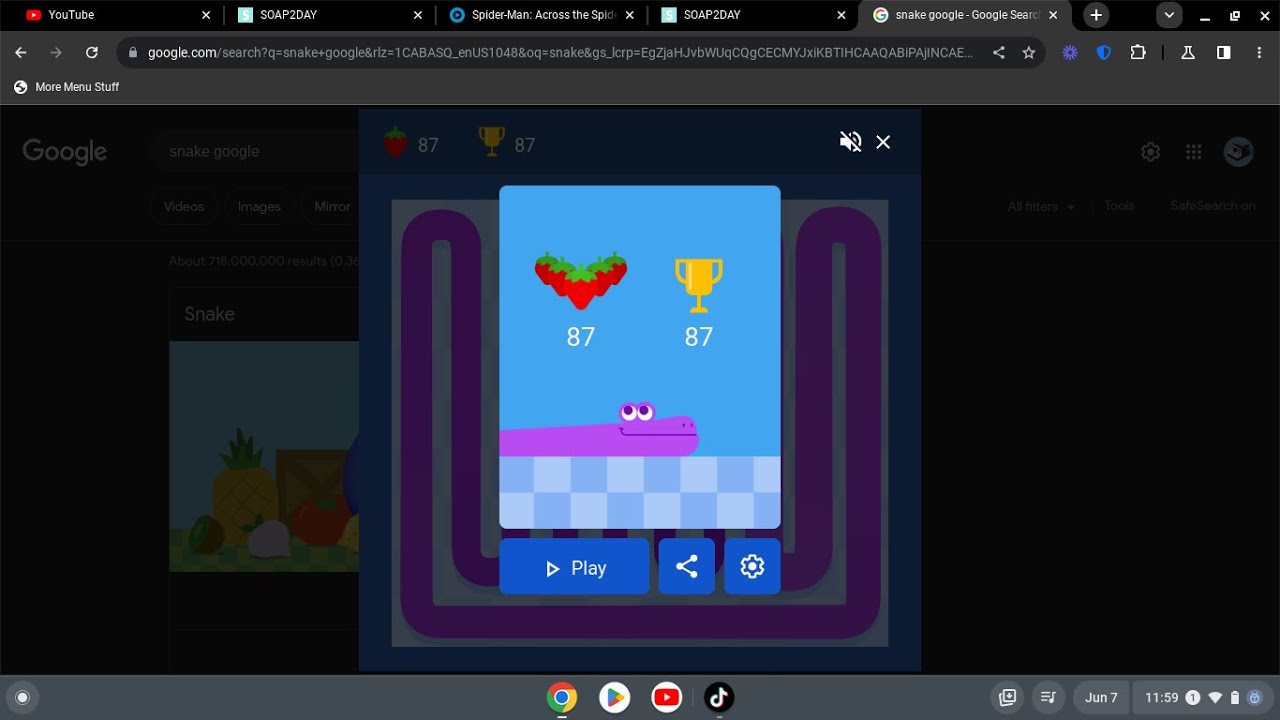Open the blue shield extension
This screenshot has height=720, width=1280.
tap(1104, 53)
